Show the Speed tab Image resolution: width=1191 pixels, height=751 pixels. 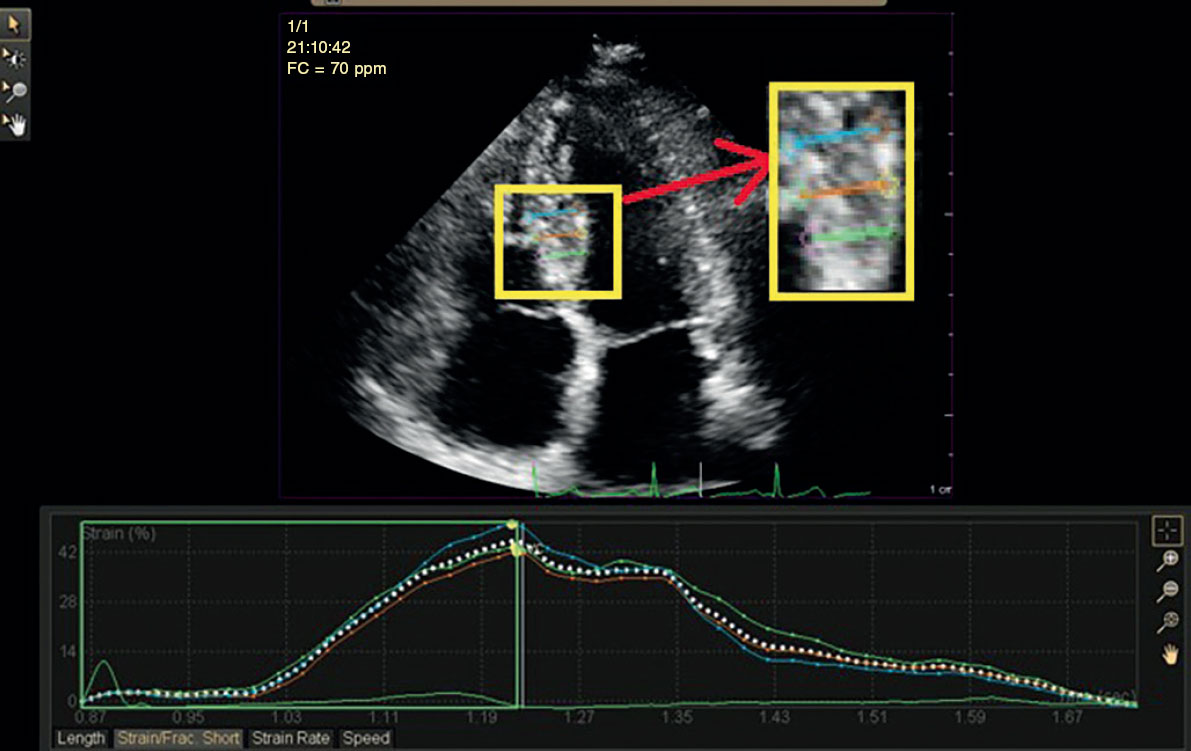(x=365, y=739)
